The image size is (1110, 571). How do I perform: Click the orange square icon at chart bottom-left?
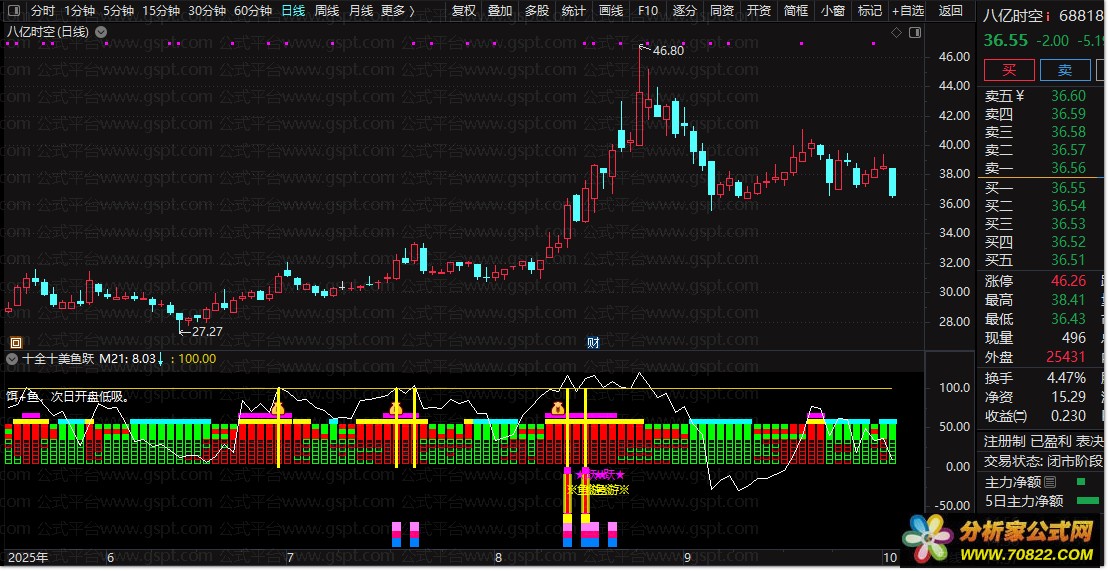click(16, 343)
